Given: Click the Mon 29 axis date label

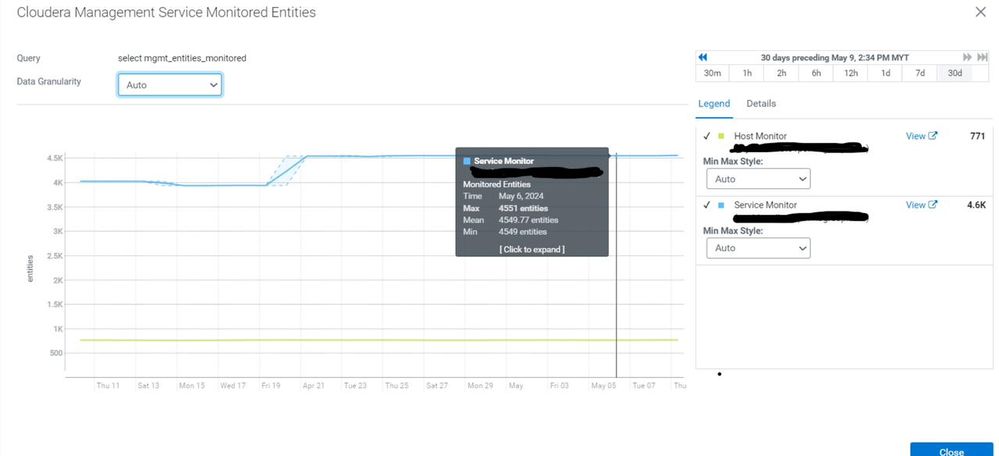Looking at the screenshot, I should point(480,386).
